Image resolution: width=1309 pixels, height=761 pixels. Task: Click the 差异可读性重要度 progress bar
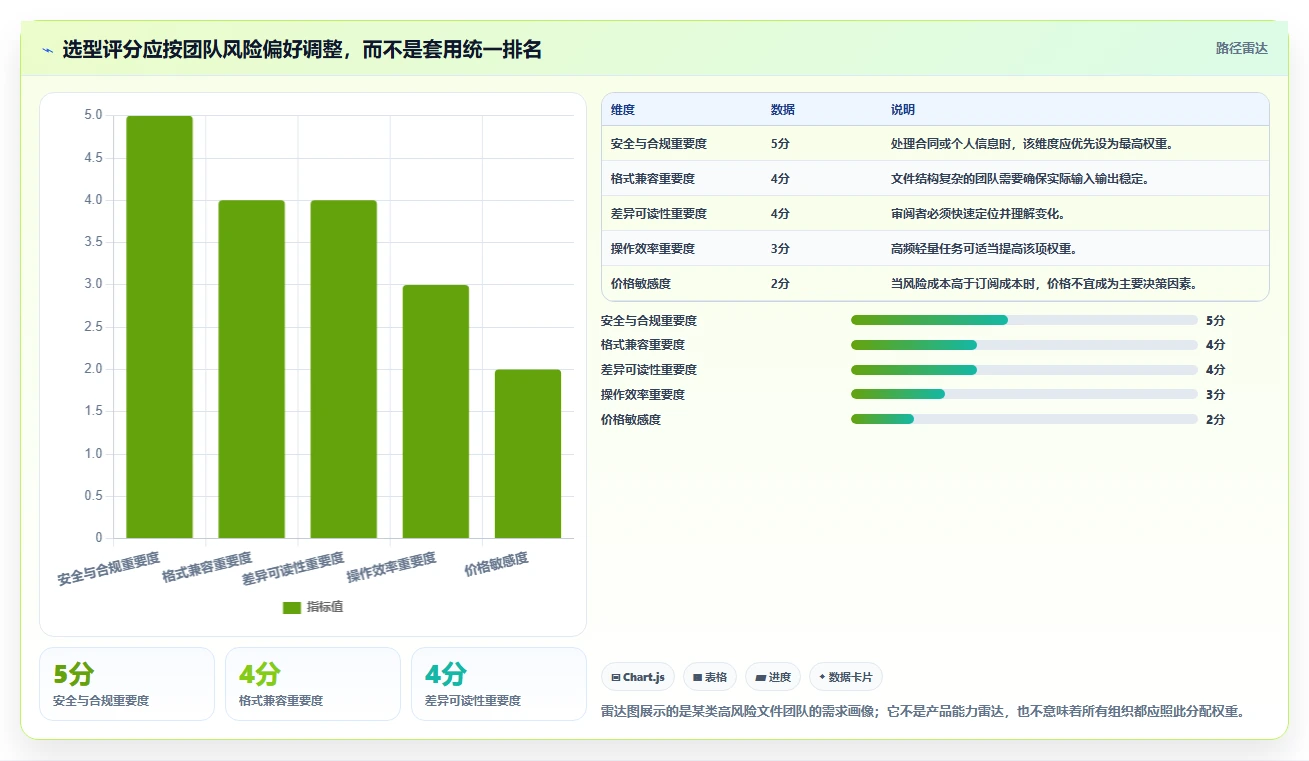coord(1024,370)
